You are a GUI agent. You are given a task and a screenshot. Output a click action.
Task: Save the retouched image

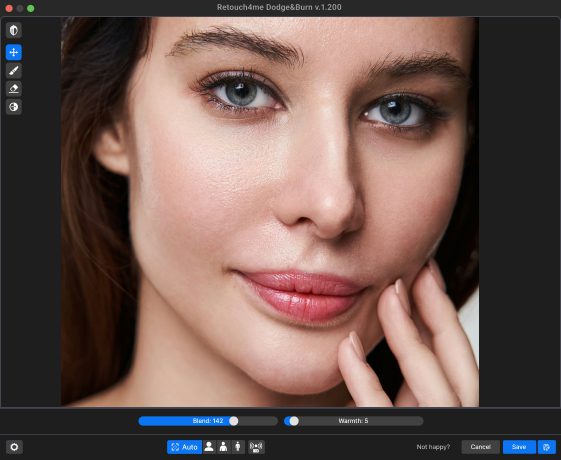pyautogui.click(x=519, y=447)
